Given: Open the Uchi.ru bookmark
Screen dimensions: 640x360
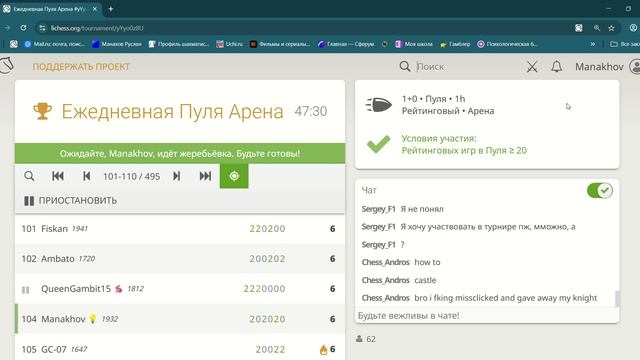Looking at the screenshot, I should 230,44.
